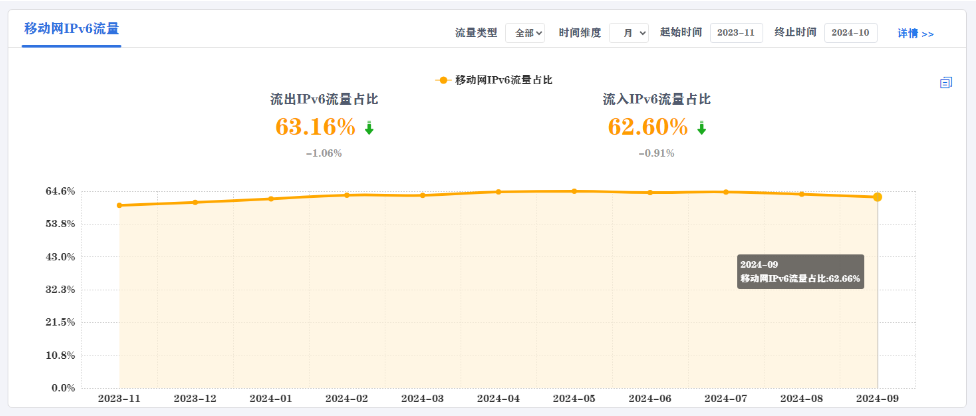Viewport: 976px width, 416px height.
Task: Open the 时间维度 dropdown set to 月
Action: [629, 33]
